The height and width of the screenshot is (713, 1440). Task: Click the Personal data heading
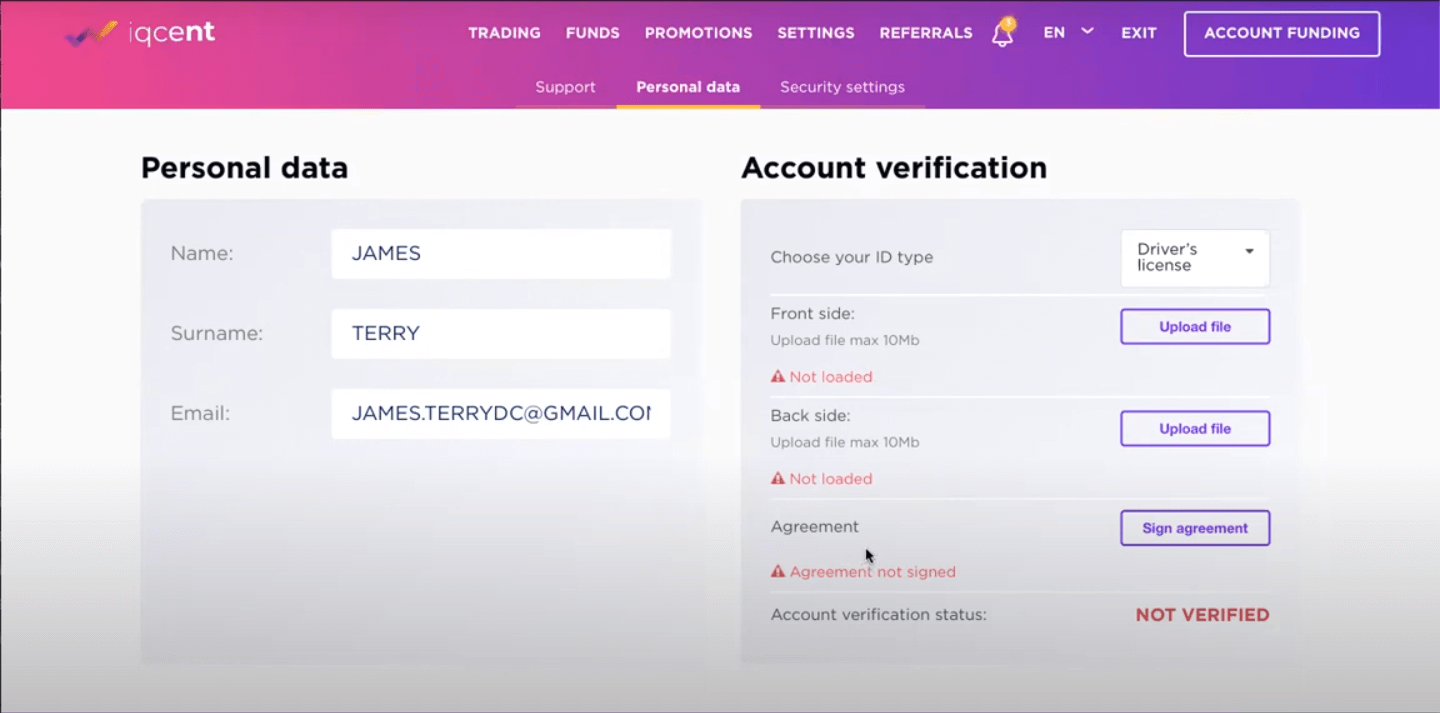[244, 168]
